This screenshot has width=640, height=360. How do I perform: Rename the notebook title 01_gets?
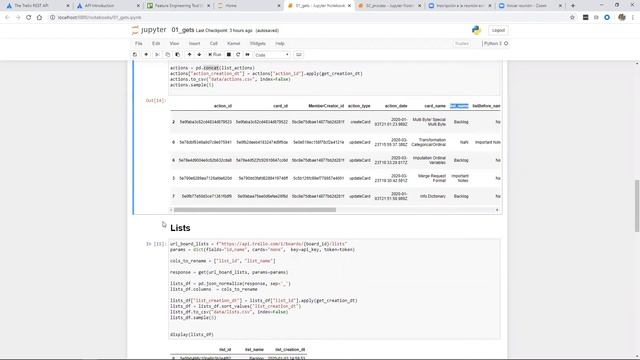(x=183, y=30)
